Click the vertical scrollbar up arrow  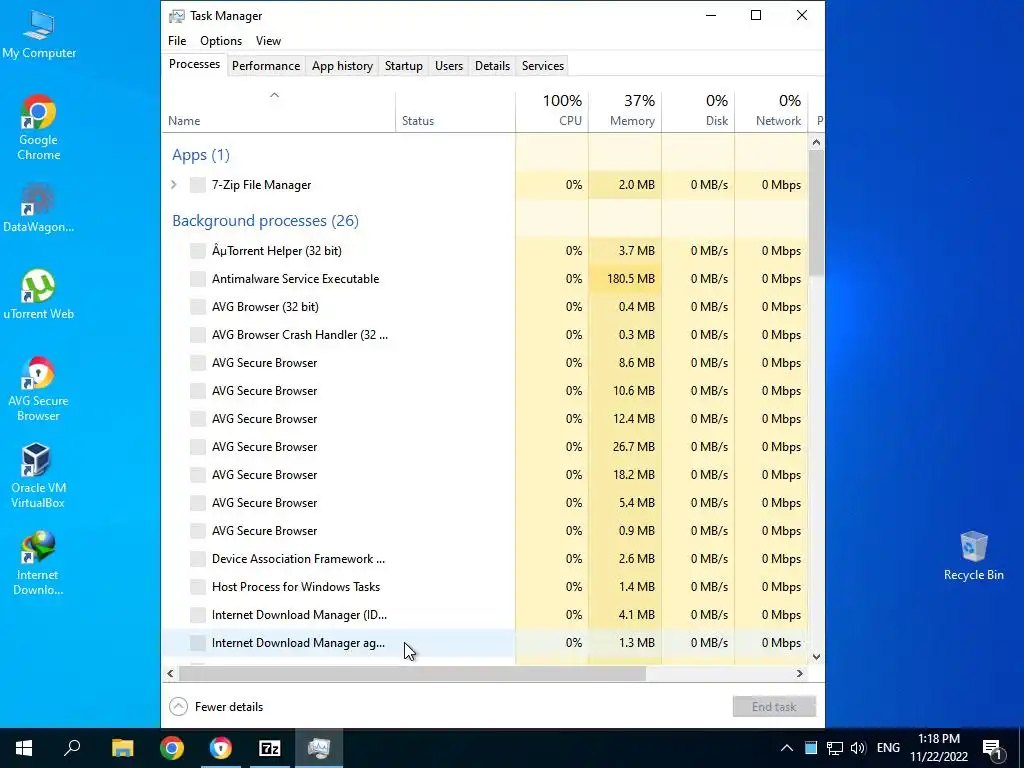[x=816, y=142]
